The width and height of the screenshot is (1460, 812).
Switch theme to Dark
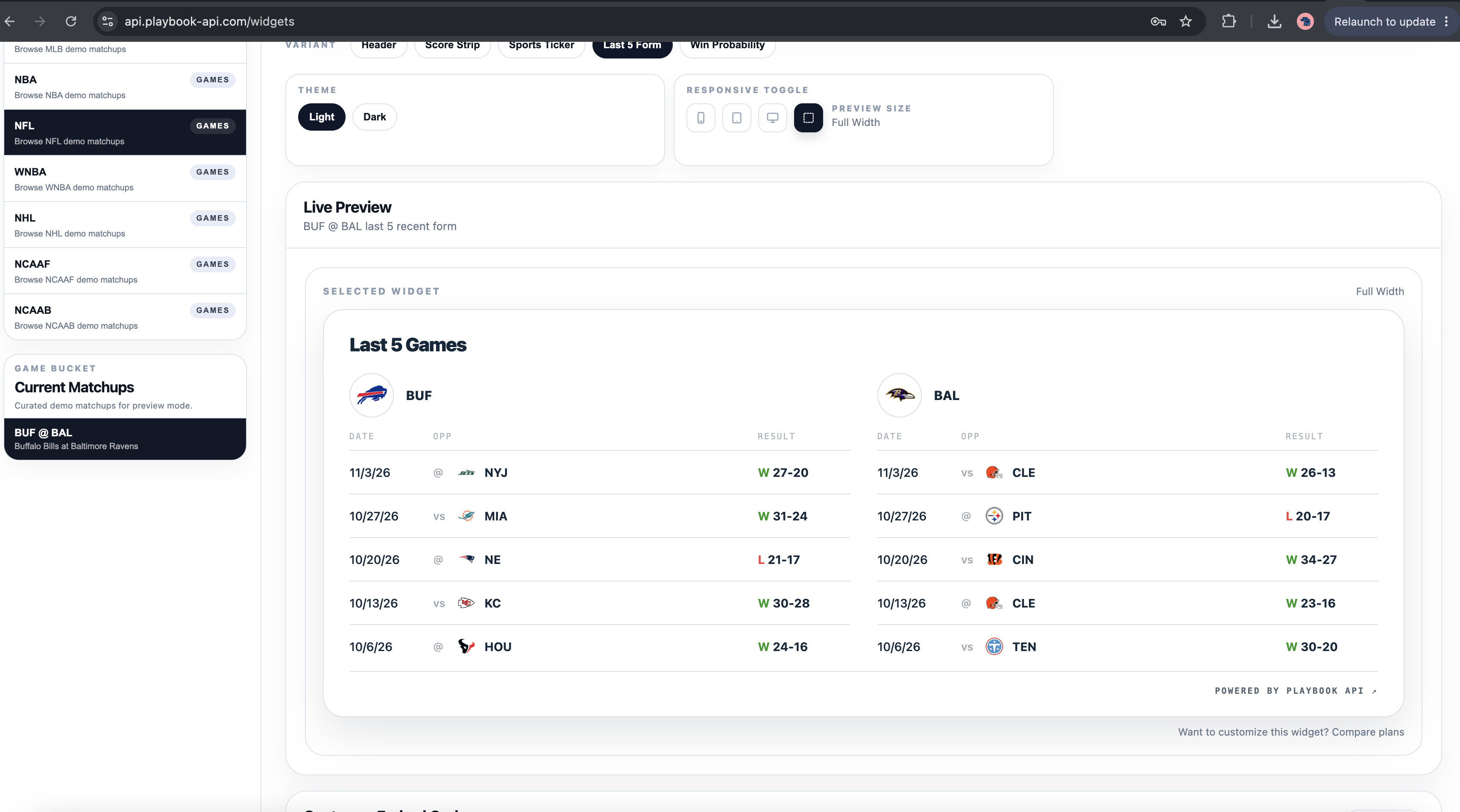[374, 117]
